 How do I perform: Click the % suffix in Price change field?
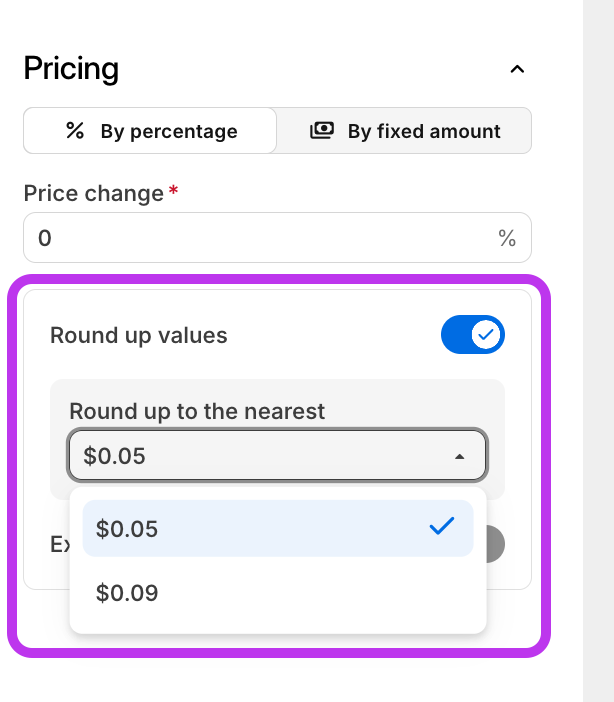click(x=507, y=238)
